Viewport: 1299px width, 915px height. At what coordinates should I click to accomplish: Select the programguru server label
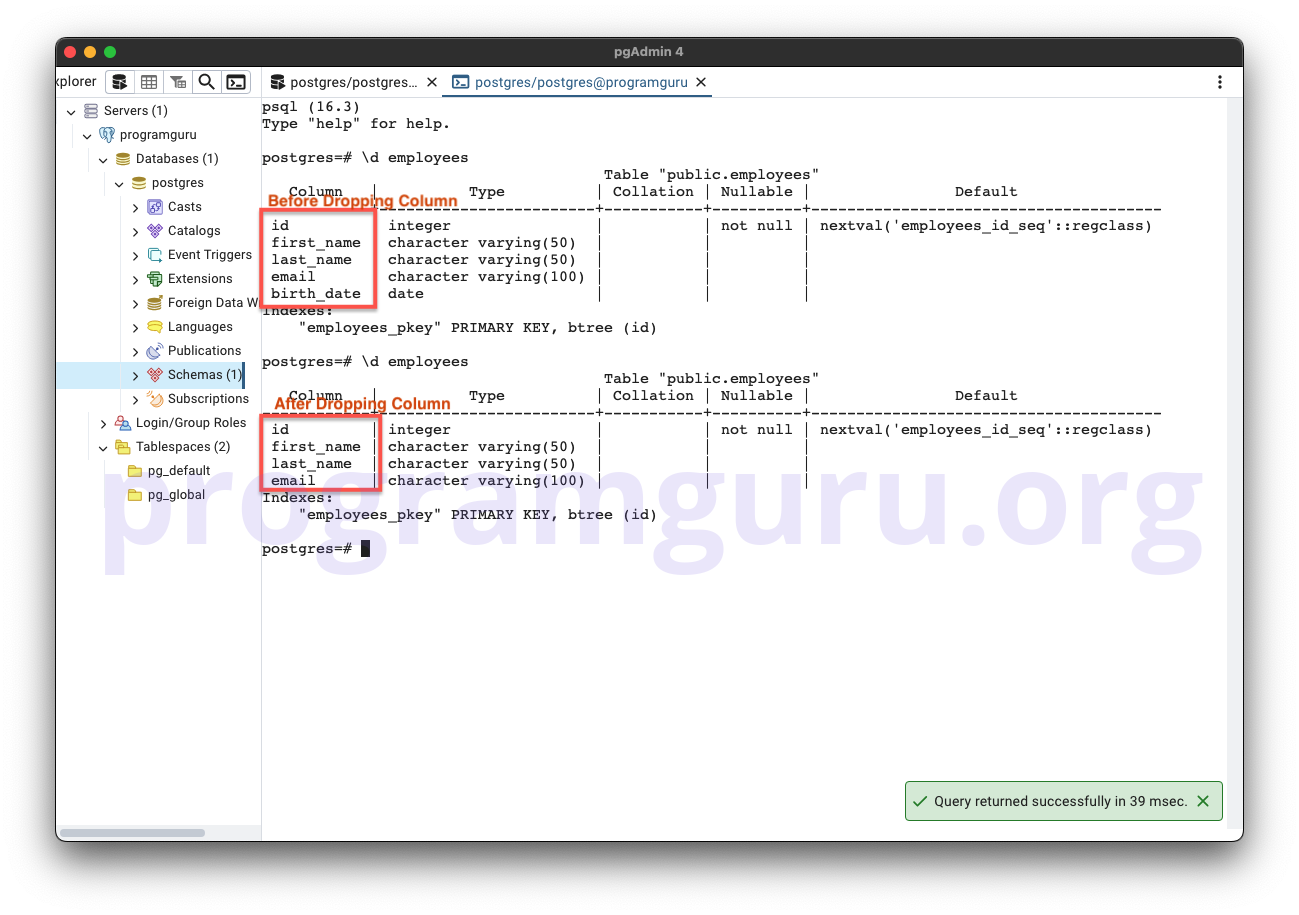(x=158, y=135)
